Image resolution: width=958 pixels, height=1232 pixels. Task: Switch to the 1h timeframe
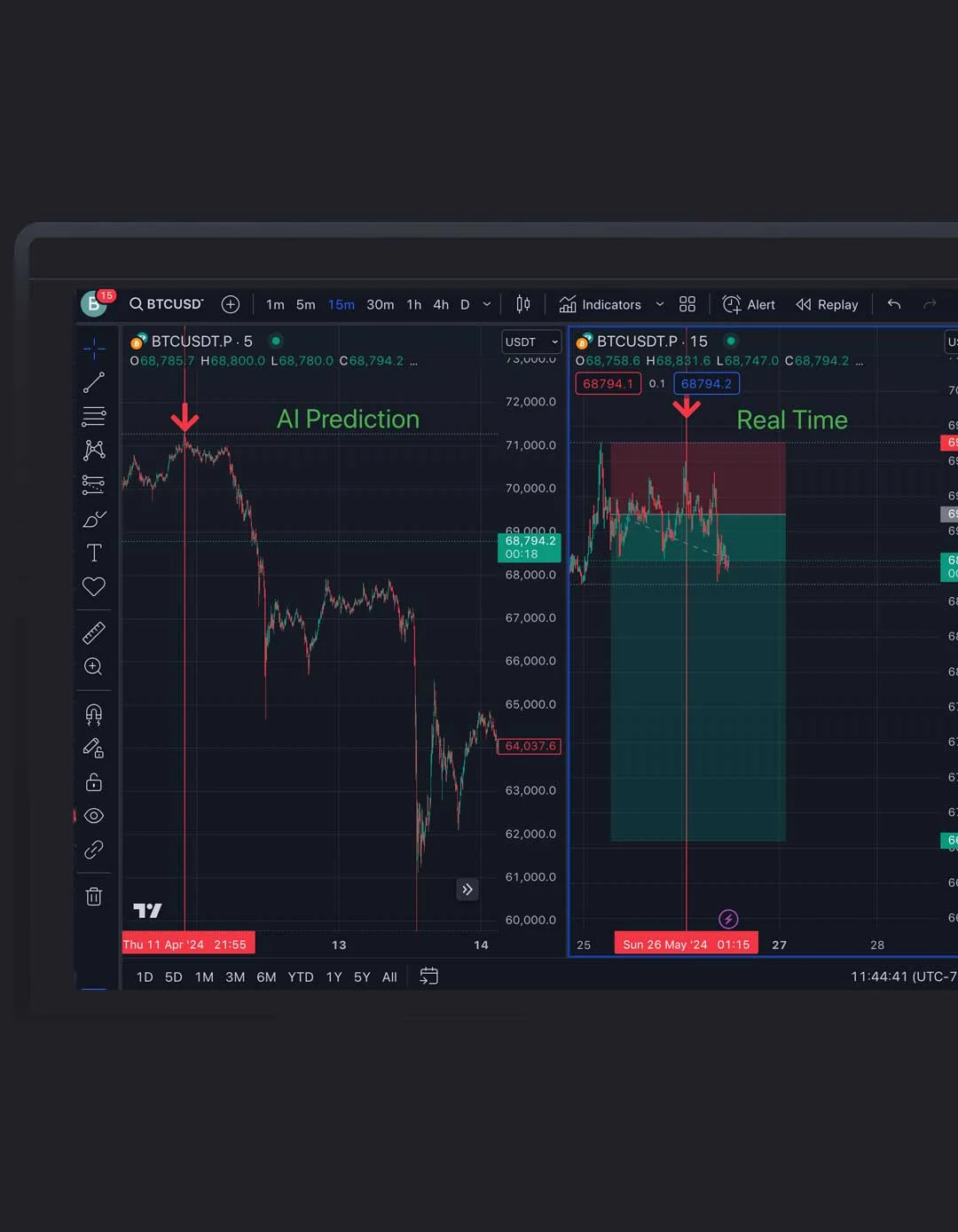412,304
